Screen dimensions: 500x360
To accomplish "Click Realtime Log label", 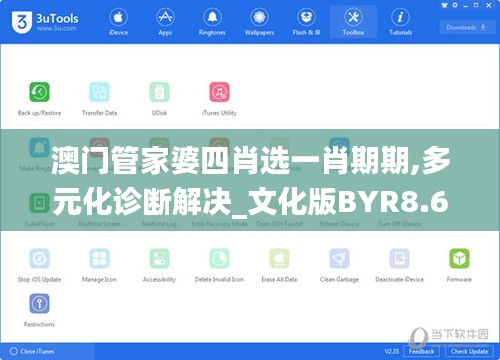I will (159, 224).
